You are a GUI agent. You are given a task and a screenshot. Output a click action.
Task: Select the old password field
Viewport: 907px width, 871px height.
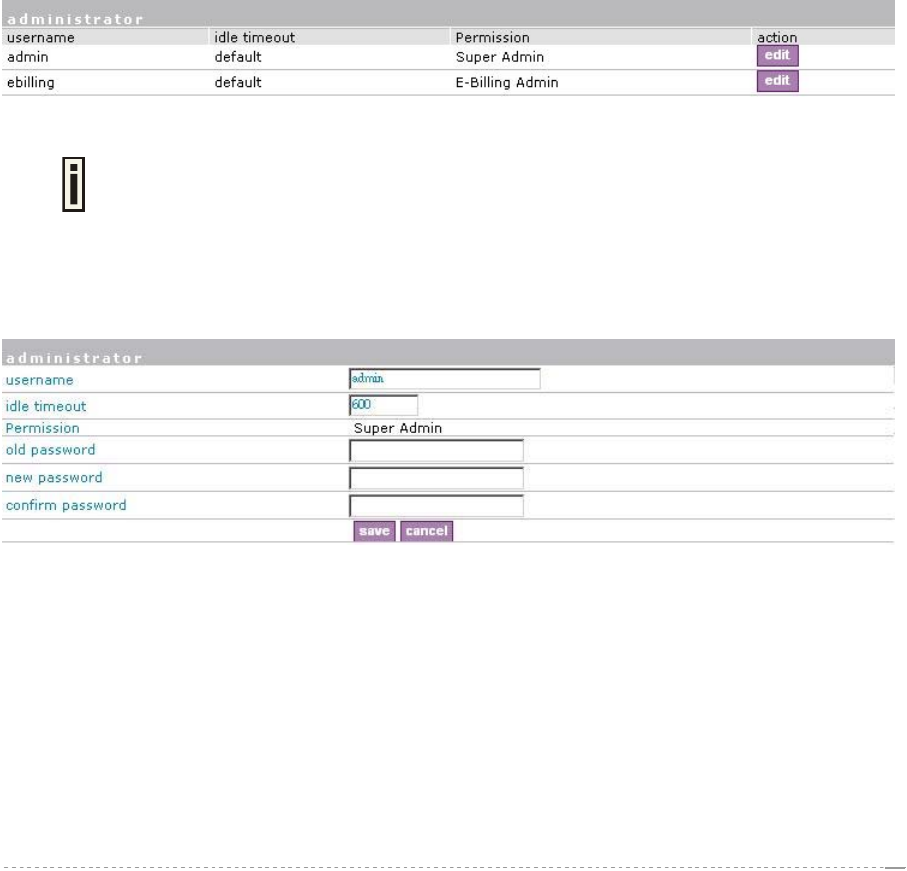click(436, 451)
